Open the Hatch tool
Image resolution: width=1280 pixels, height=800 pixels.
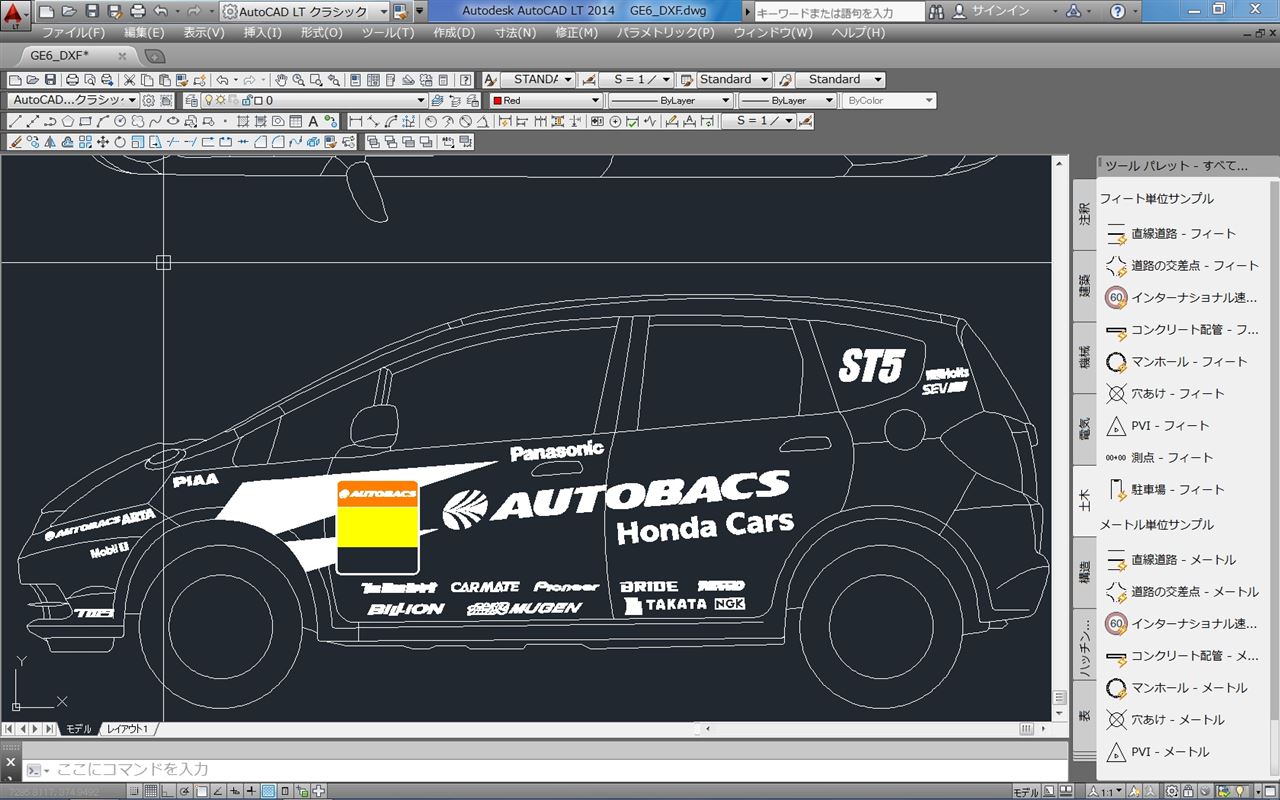(243, 121)
